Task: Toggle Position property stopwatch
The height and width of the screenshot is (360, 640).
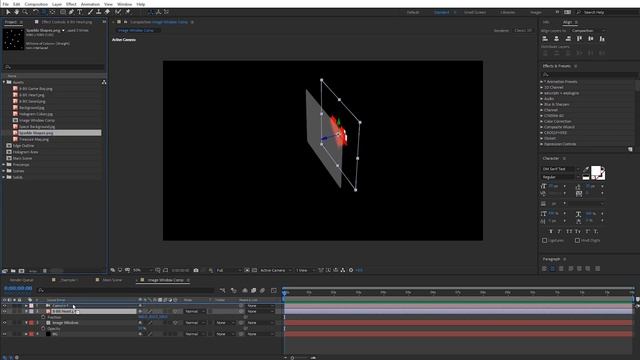Action: coord(43,317)
